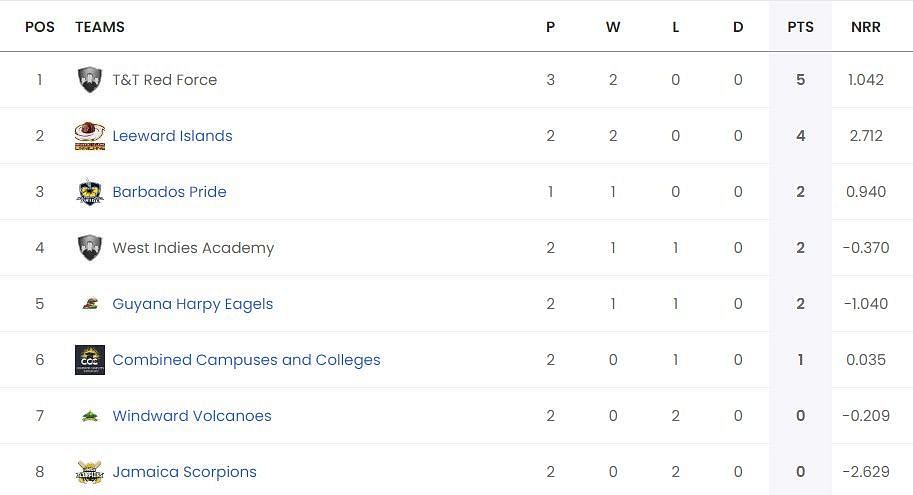
Task: Click the NRR column header
Action: 866,27
